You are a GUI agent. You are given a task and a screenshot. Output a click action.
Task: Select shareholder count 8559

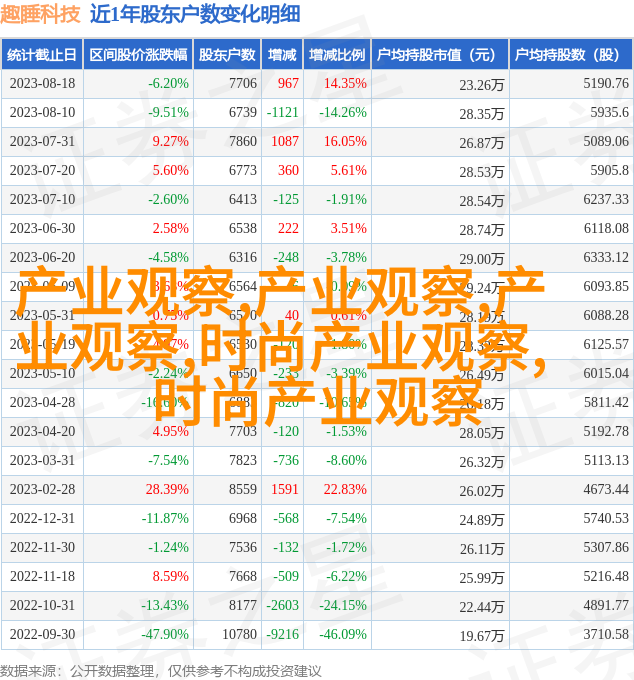pyautogui.click(x=243, y=490)
